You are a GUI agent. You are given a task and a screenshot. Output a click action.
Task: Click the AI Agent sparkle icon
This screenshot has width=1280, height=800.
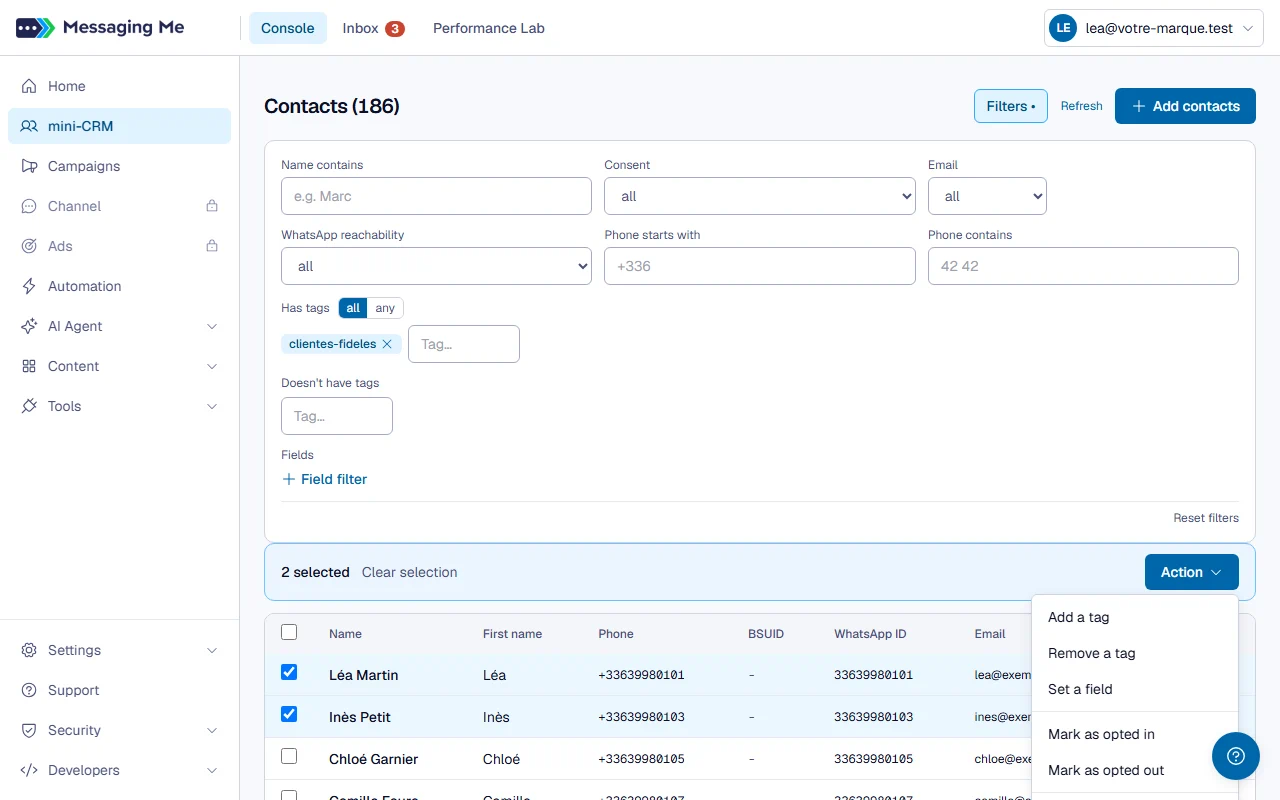point(29,326)
